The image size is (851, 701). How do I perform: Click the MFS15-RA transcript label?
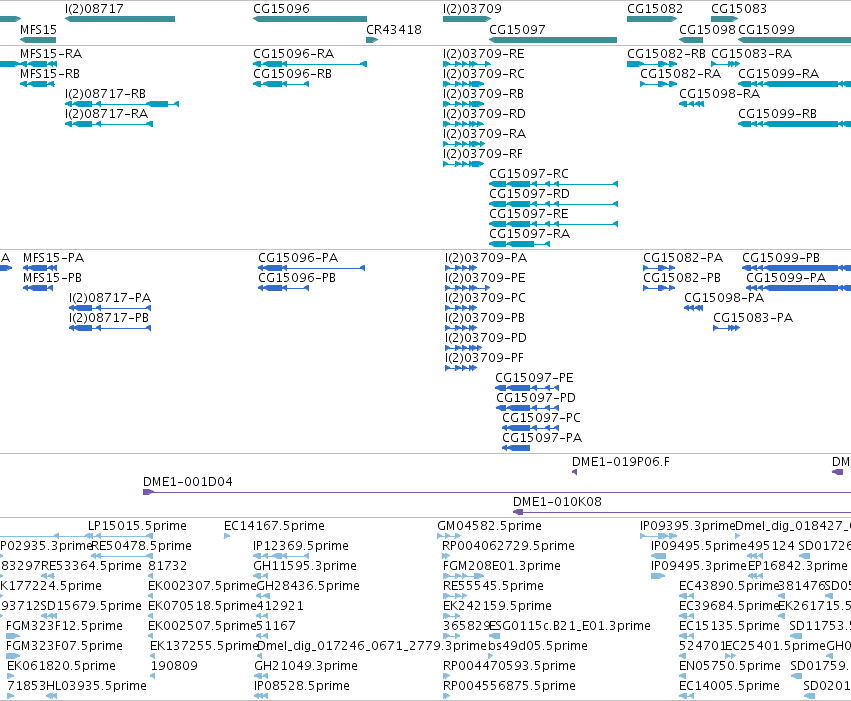click(x=51, y=54)
